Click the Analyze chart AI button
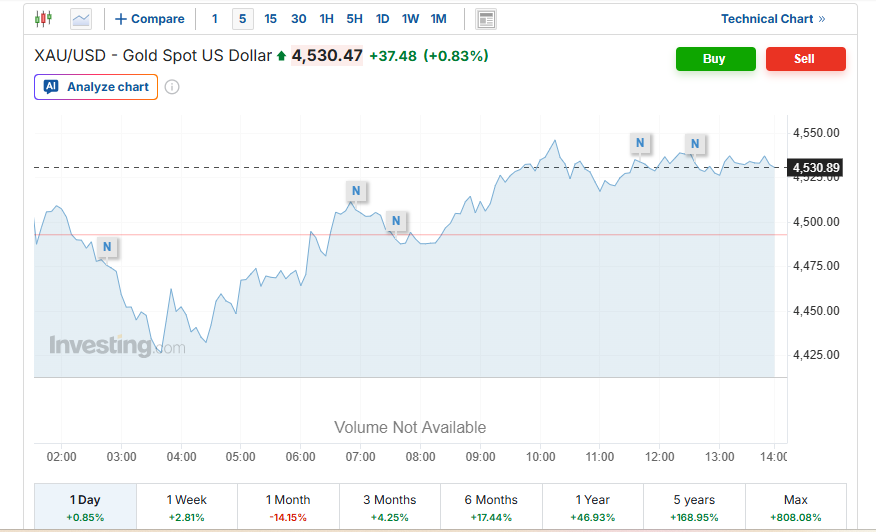 tap(96, 87)
